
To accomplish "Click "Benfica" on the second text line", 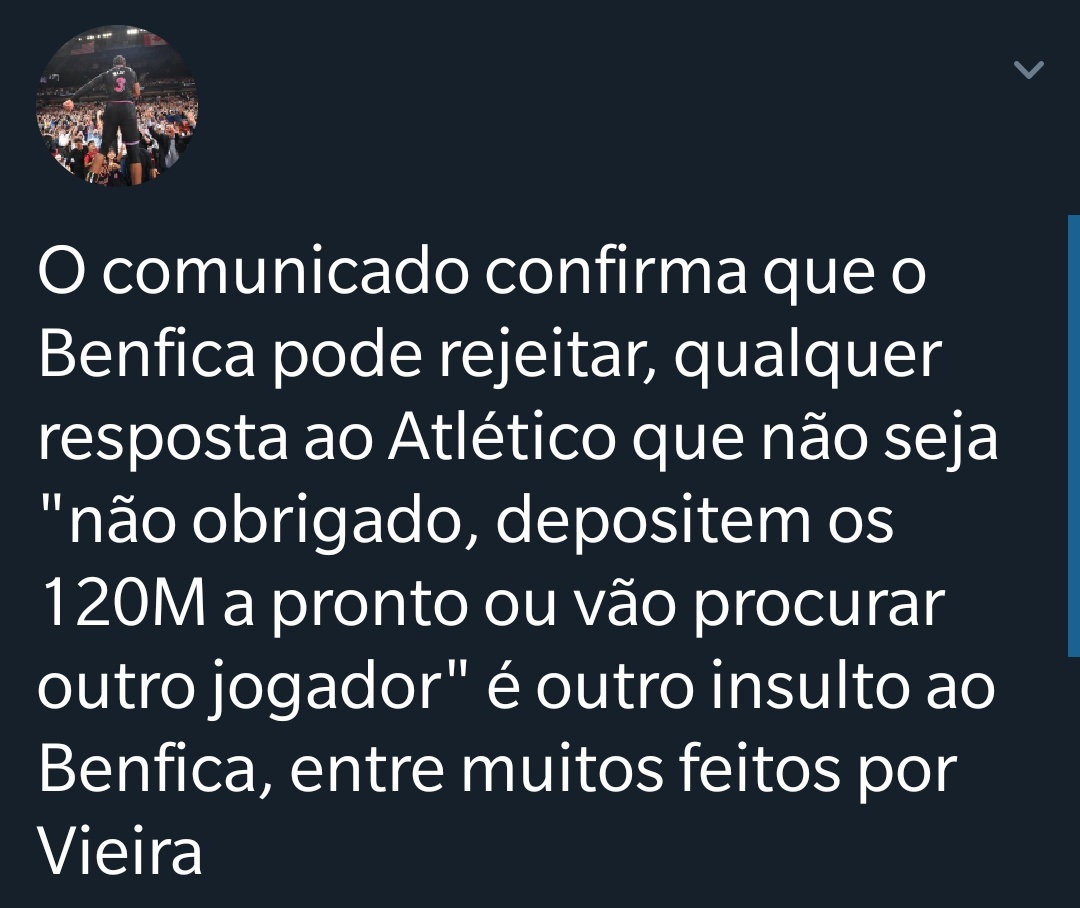I will tap(147, 355).
